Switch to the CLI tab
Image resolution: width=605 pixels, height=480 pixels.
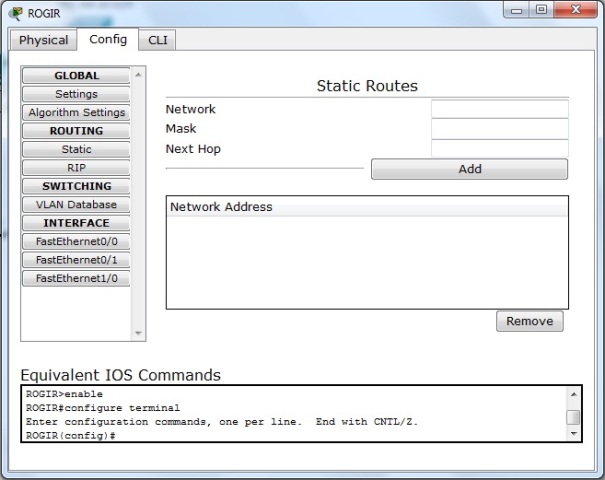pyautogui.click(x=157, y=40)
